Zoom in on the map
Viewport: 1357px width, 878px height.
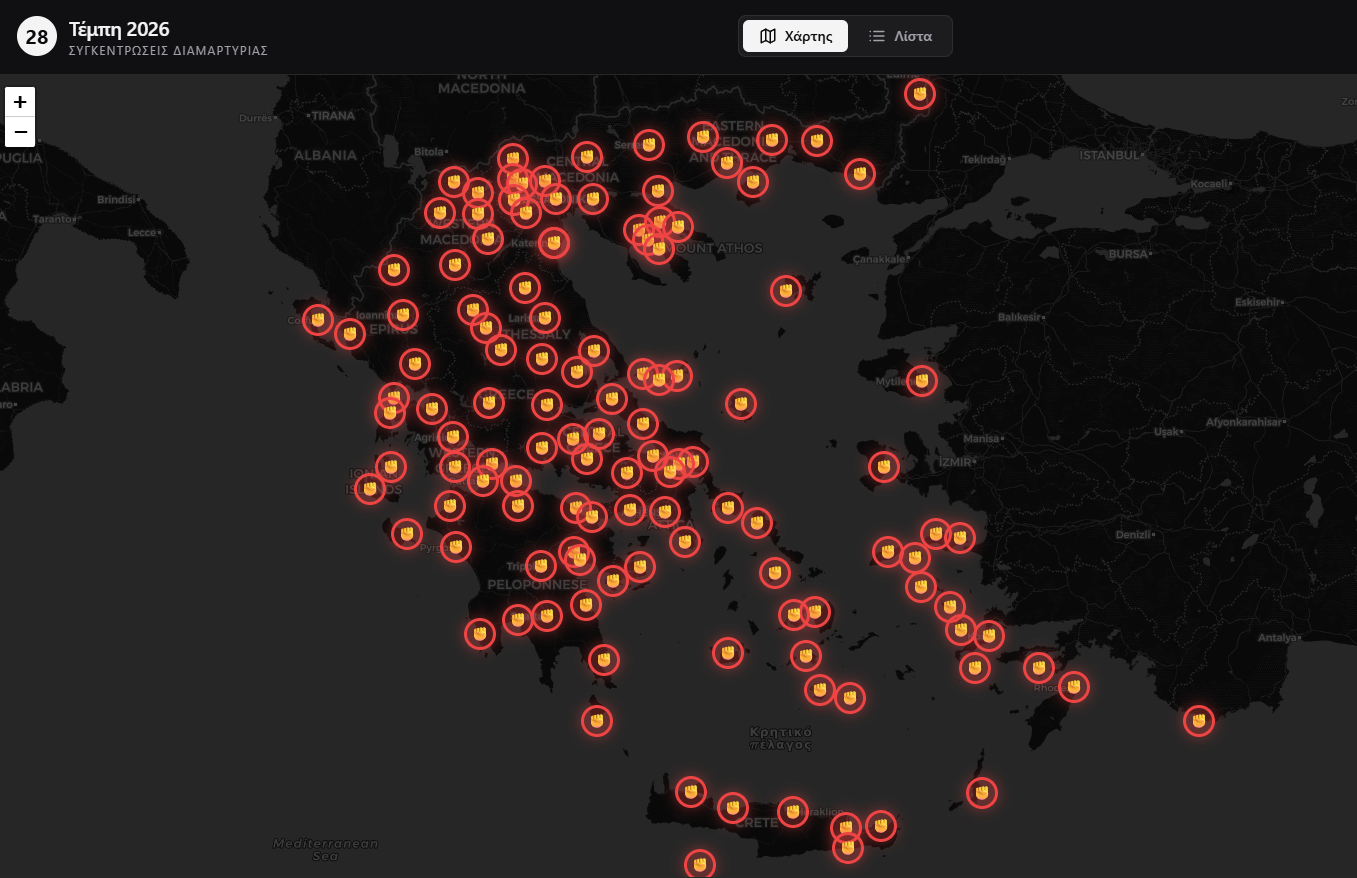coord(20,102)
